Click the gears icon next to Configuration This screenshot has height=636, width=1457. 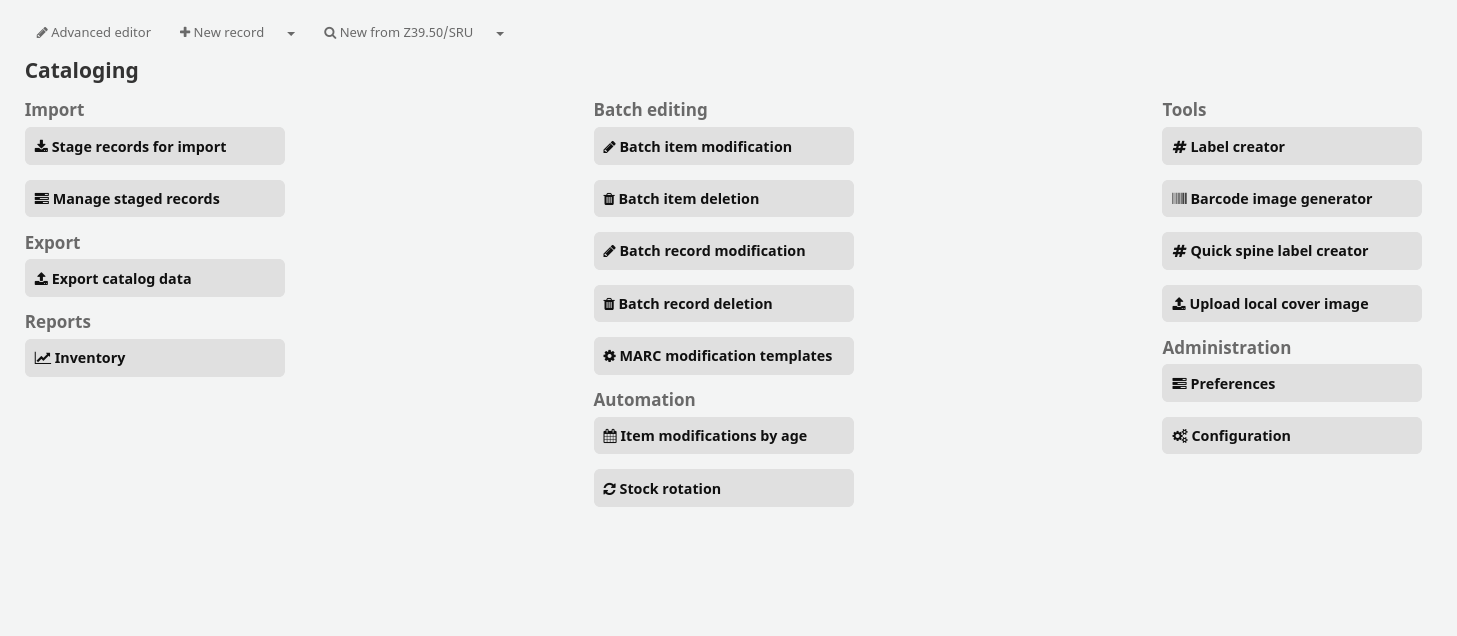(1180, 436)
